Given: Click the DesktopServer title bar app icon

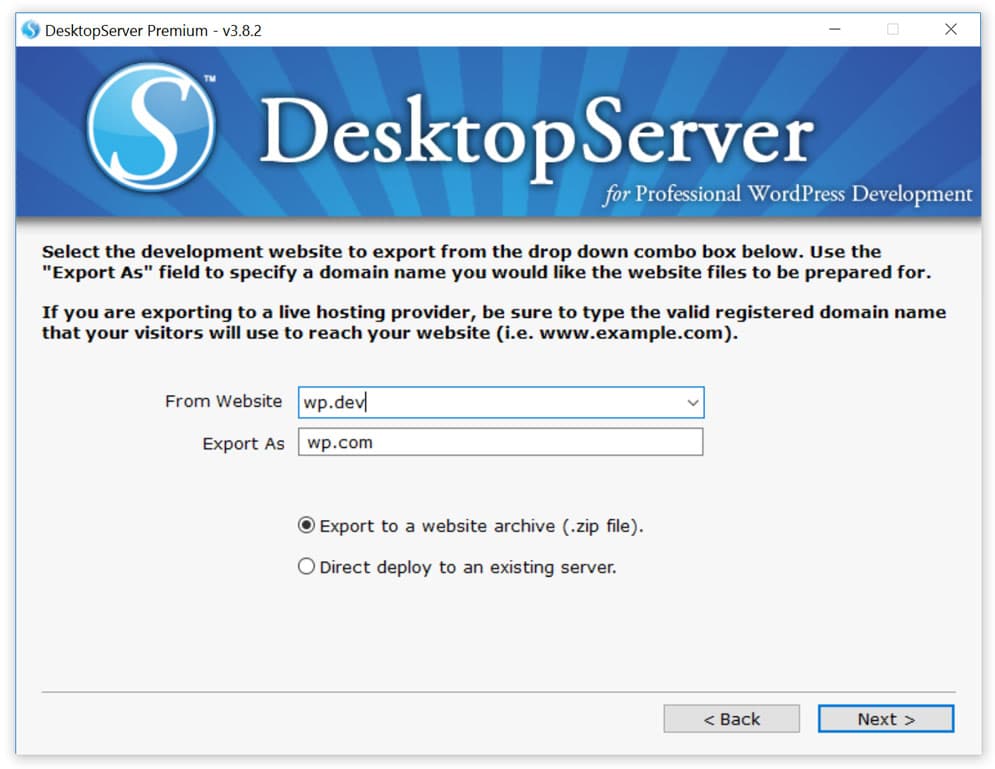Looking at the screenshot, I should (30, 30).
